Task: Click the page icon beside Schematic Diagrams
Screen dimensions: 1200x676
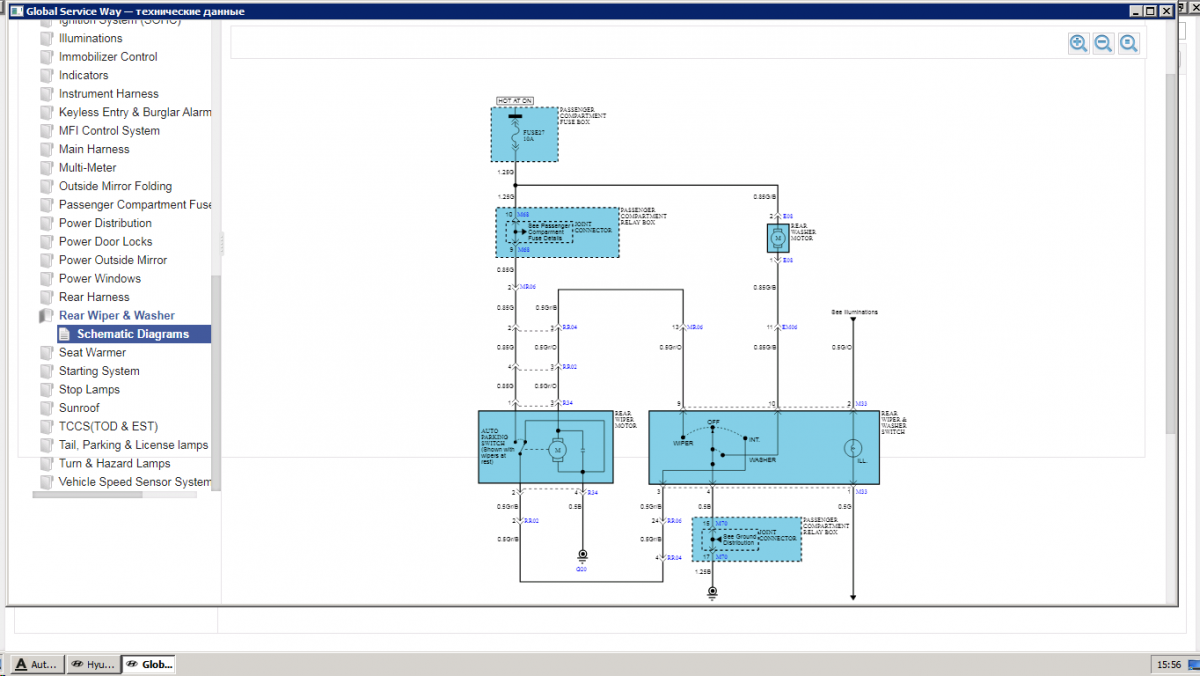Action: click(65, 334)
